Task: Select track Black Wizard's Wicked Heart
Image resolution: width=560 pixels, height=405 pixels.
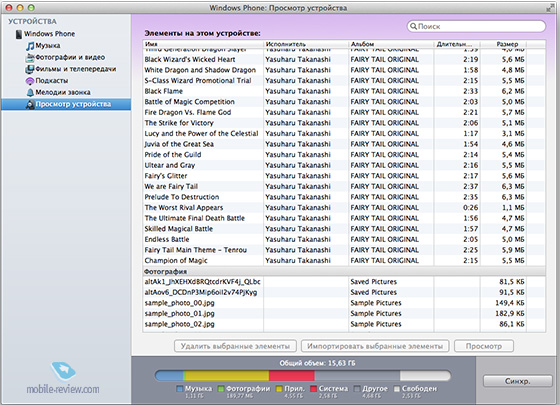Action: click(x=344, y=59)
